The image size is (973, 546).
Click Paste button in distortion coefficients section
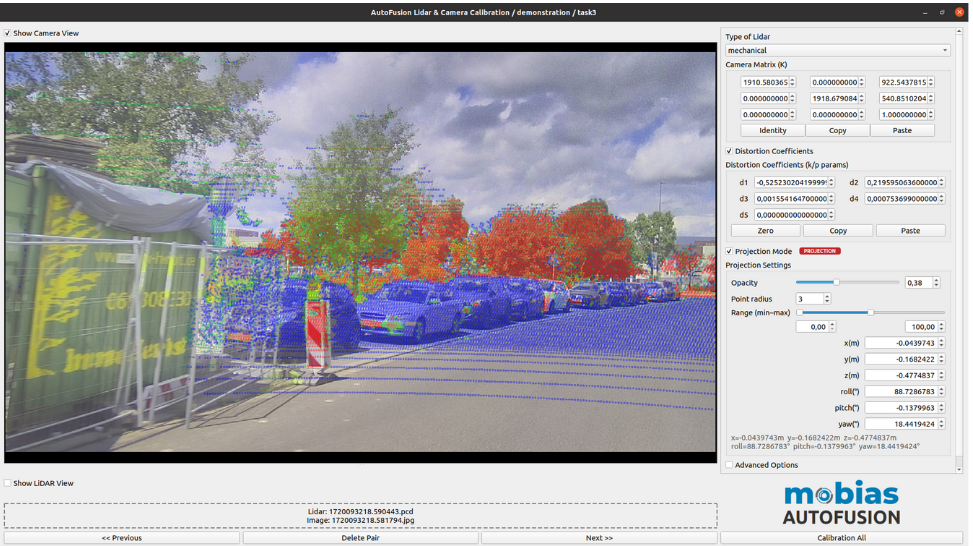point(910,230)
